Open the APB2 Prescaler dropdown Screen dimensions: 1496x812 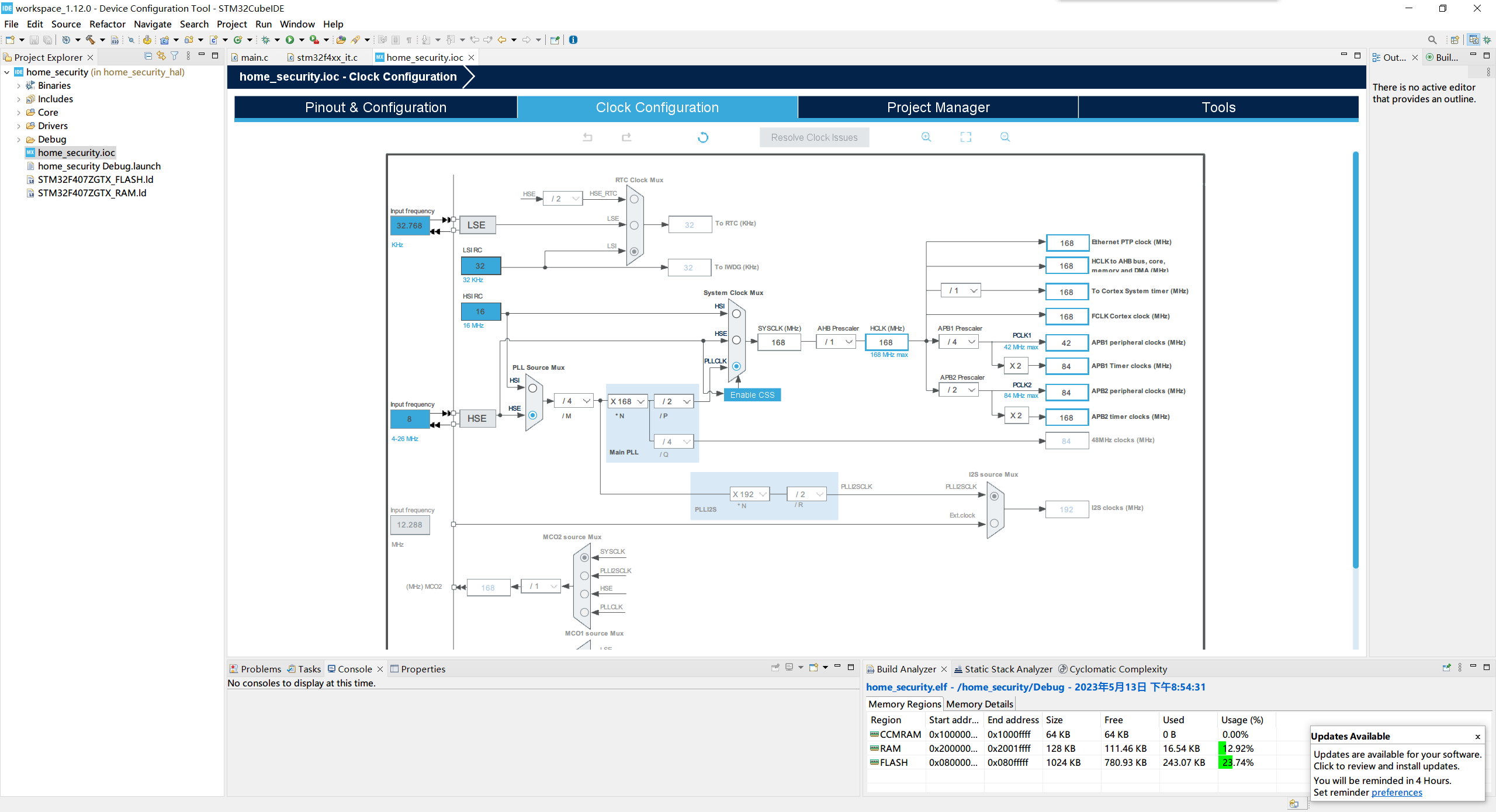959,390
